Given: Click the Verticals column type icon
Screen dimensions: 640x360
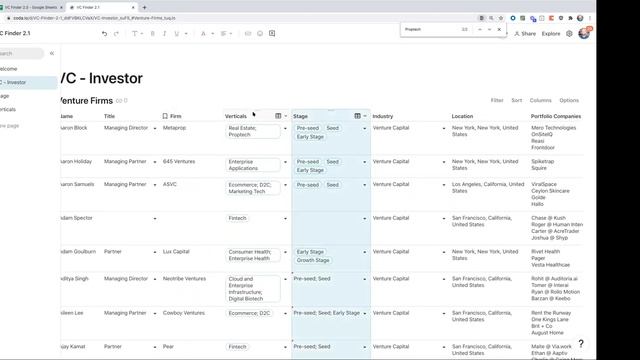Looking at the screenshot, I should click(278, 116).
